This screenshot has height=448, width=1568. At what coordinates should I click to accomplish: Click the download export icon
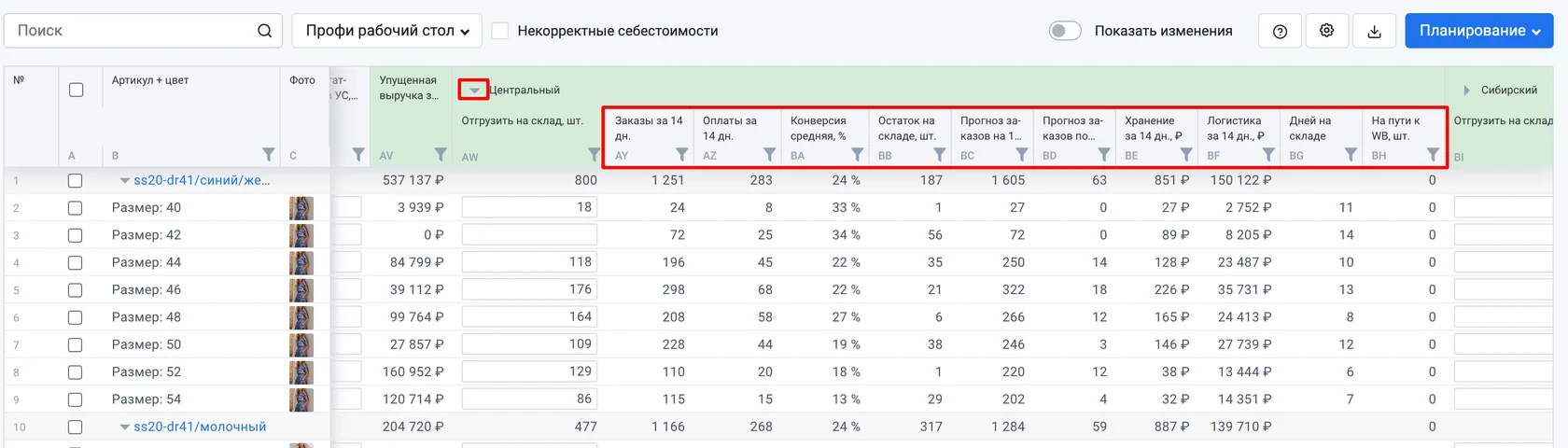(1374, 31)
